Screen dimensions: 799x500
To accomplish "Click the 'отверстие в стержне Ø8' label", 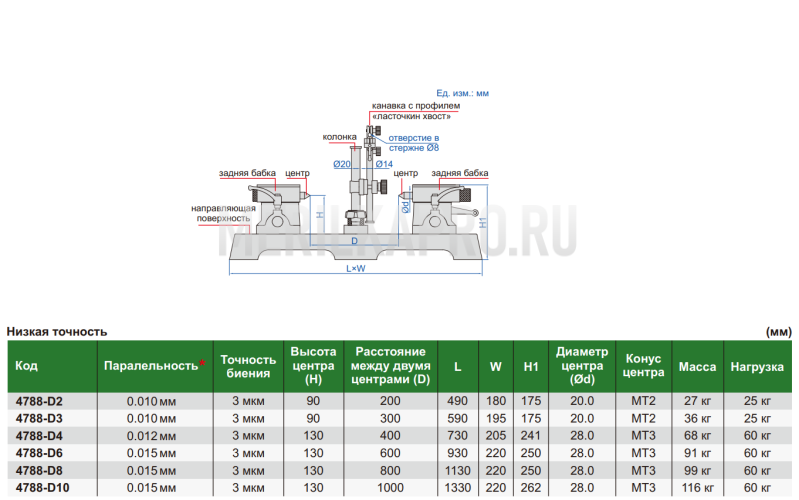I will pos(414,143).
